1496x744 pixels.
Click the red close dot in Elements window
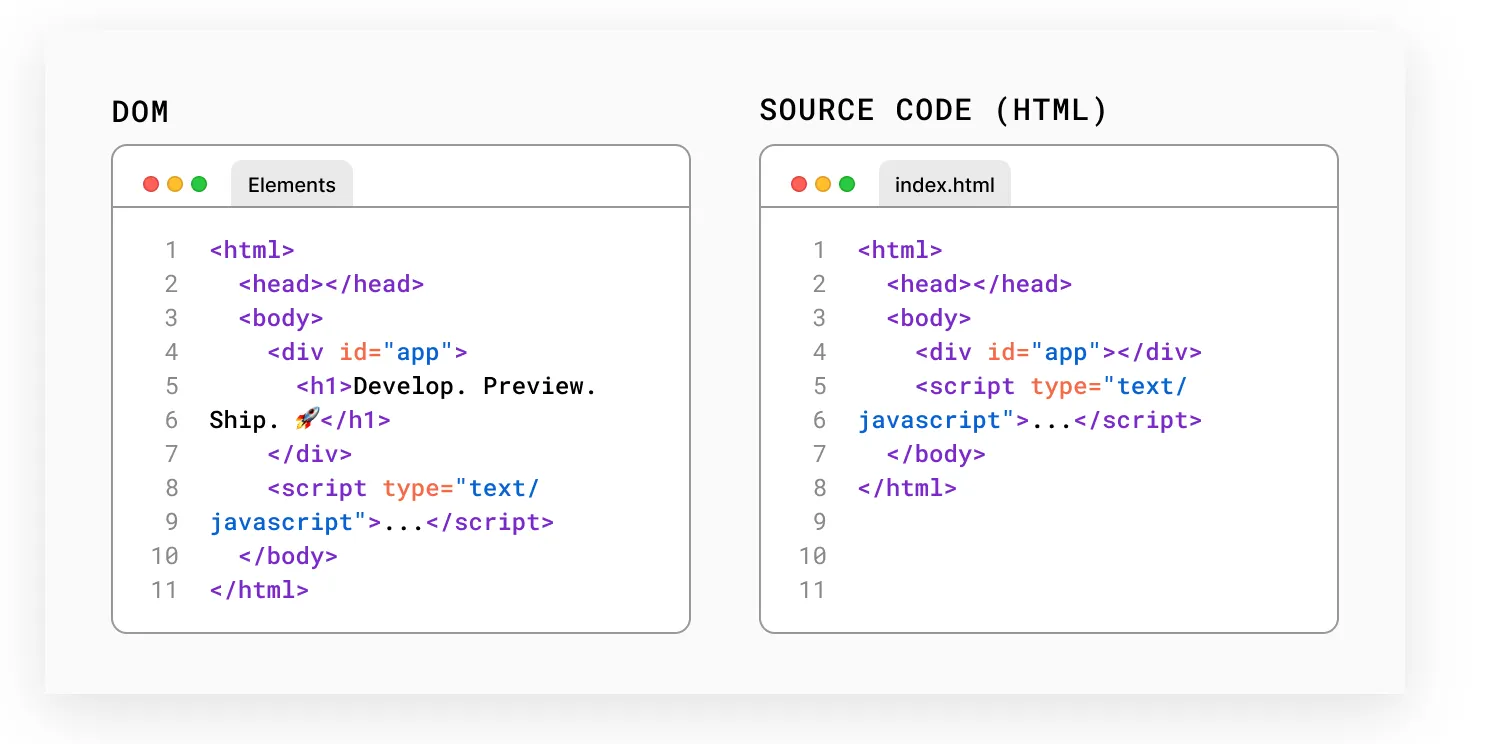point(151,184)
